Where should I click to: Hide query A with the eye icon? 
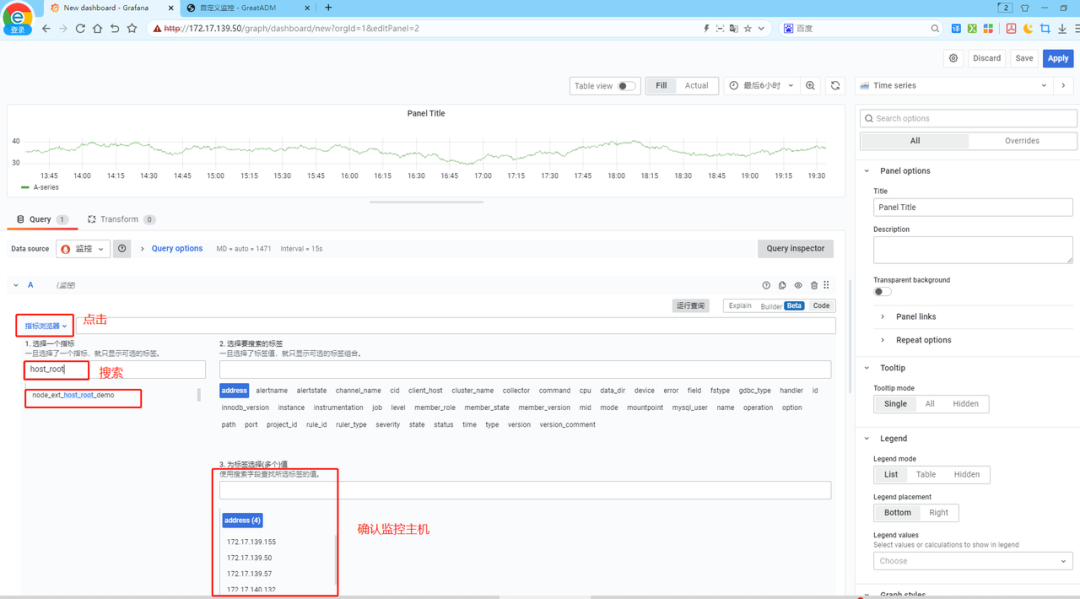(x=798, y=286)
